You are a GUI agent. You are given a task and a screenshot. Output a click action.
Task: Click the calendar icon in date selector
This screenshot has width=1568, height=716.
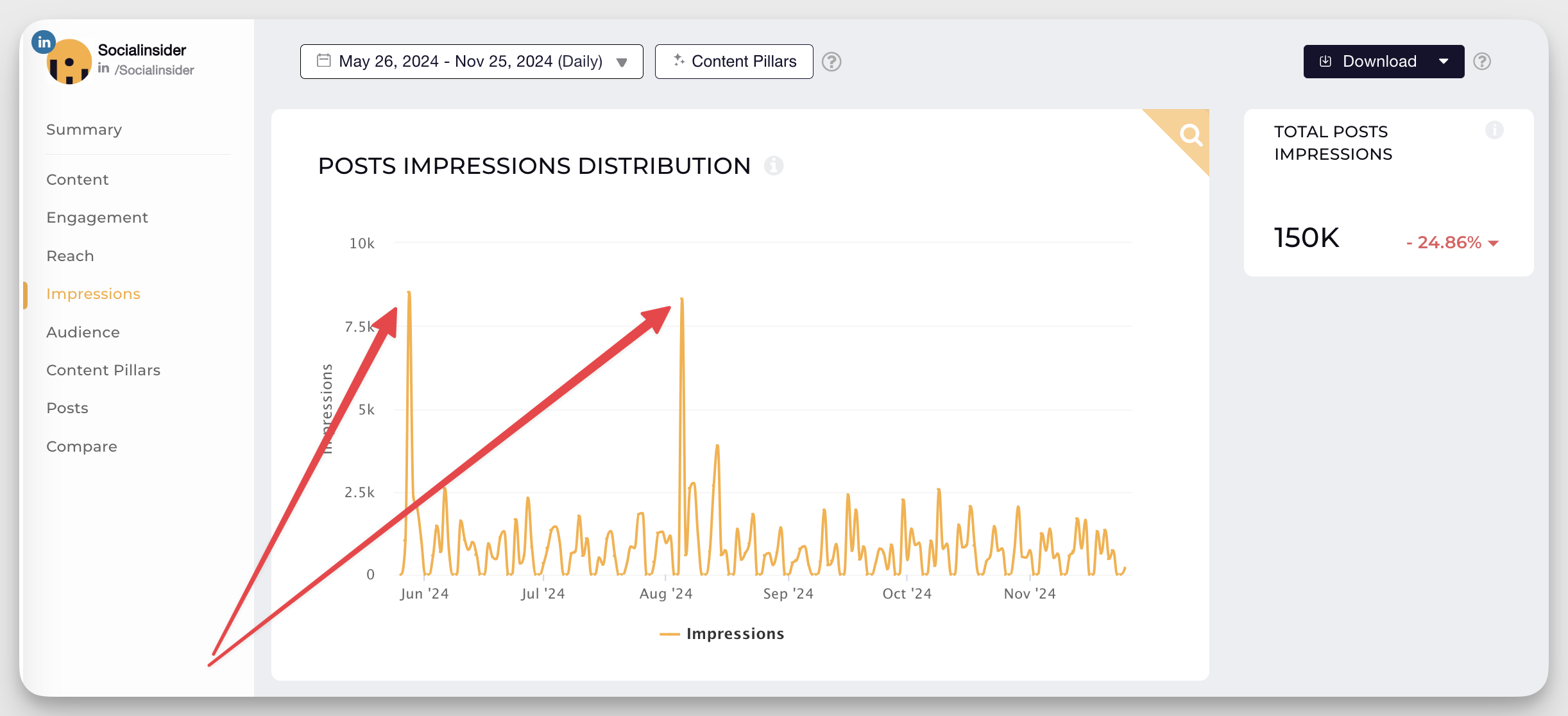coord(324,61)
